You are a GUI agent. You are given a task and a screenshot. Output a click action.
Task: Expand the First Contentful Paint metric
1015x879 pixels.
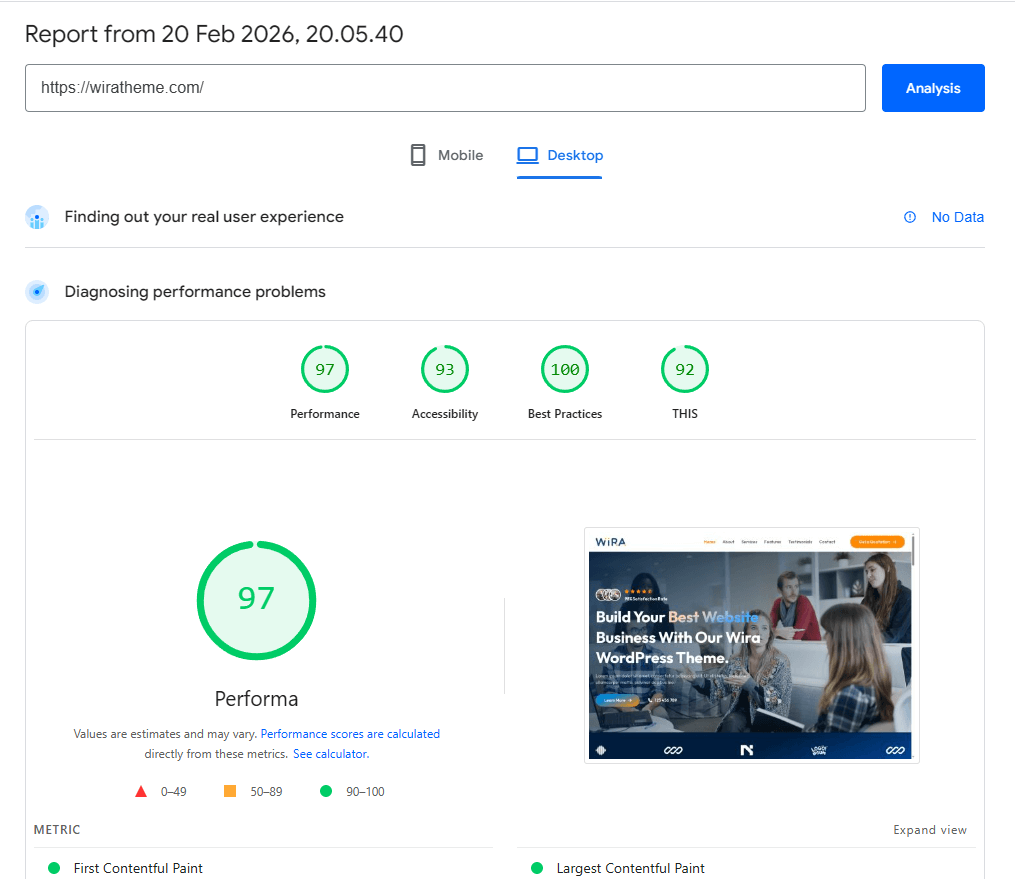pyautogui.click(x=138, y=868)
